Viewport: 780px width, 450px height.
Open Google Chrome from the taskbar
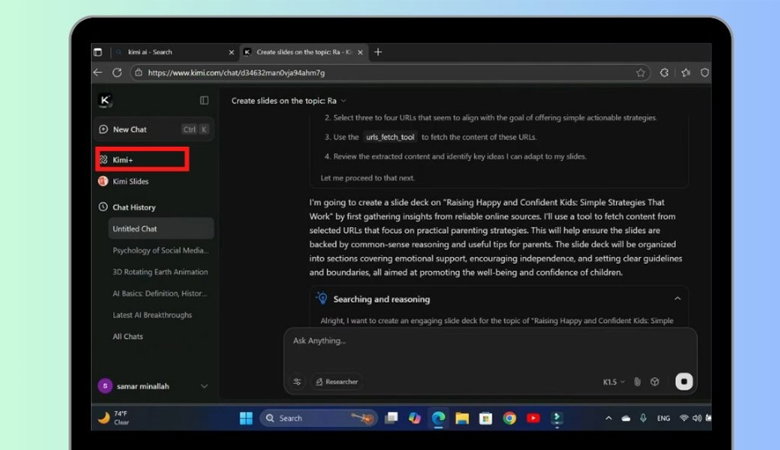tap(509, 418)
